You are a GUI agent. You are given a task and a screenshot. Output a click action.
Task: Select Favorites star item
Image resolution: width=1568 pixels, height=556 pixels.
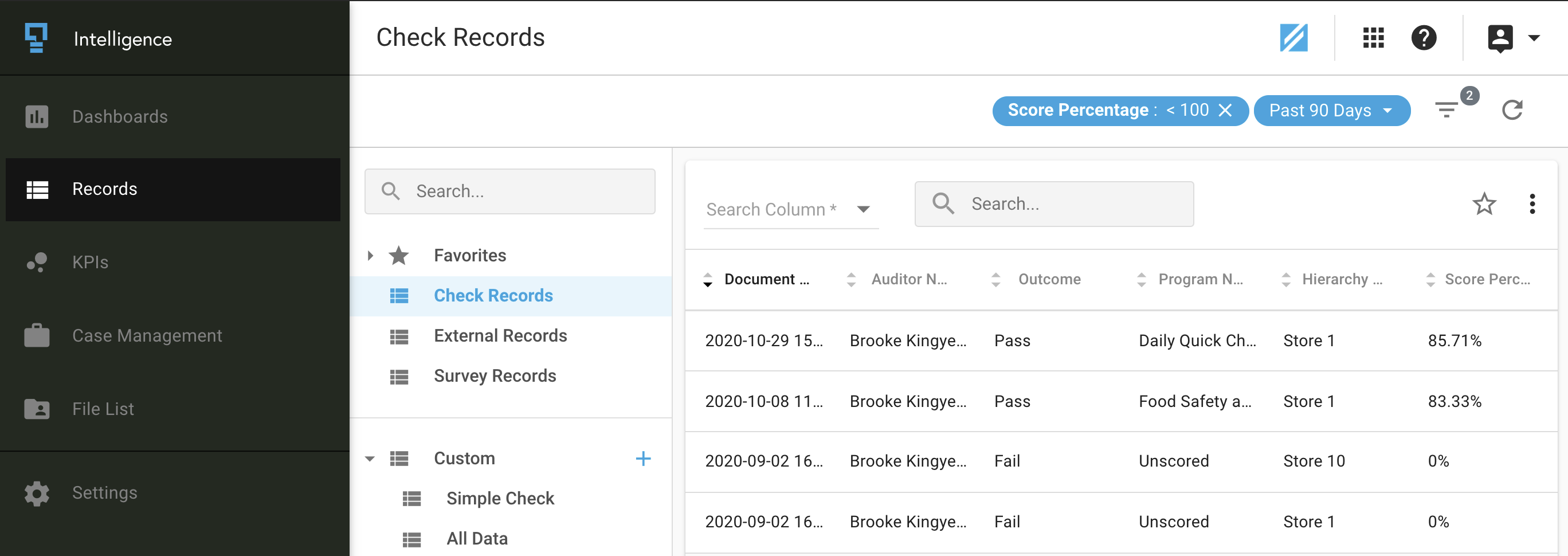(x=399, y=256)
